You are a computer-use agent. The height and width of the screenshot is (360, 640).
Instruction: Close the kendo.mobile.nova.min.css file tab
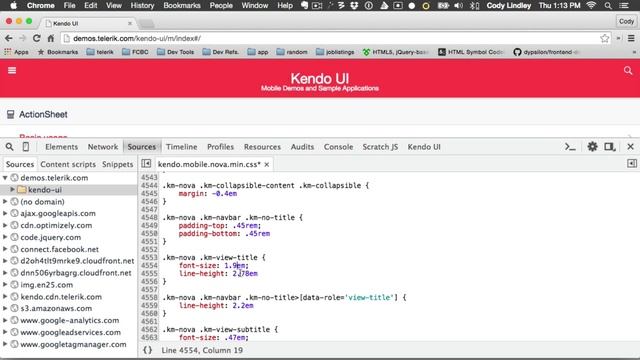pos(267,164)
